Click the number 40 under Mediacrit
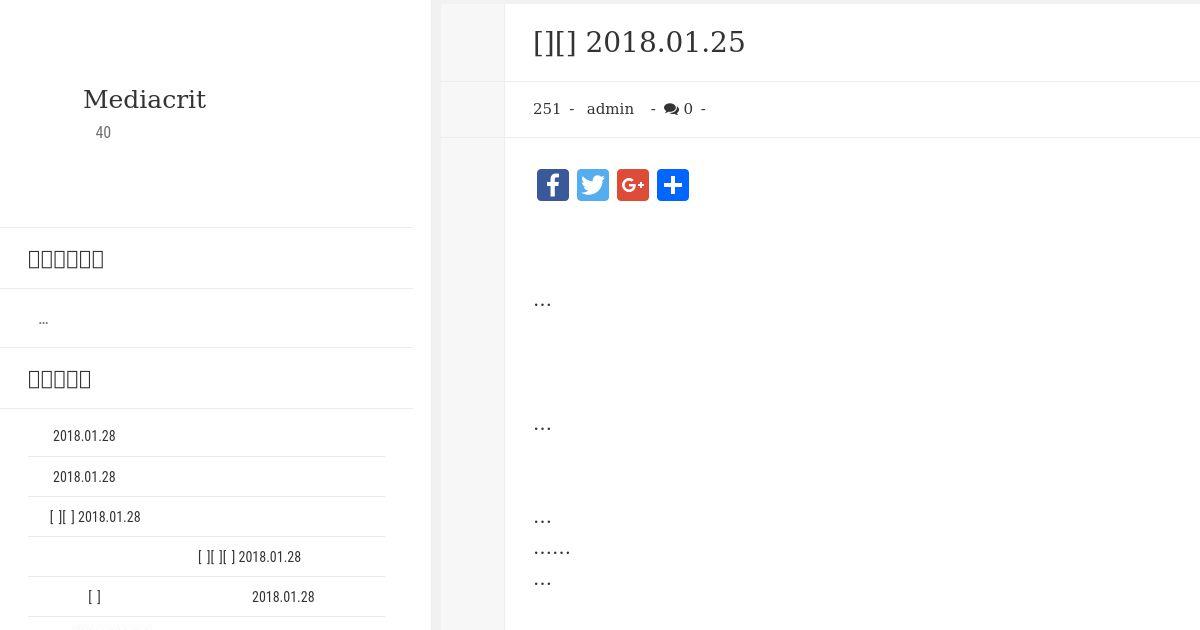This screenshot has width=1200, height=630. tap(103, 133)
